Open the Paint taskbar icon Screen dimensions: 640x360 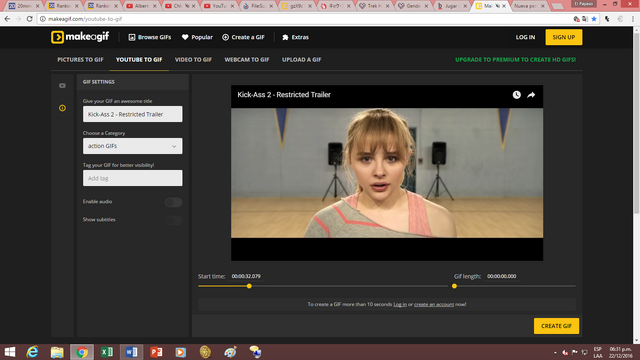coord(231,352)
